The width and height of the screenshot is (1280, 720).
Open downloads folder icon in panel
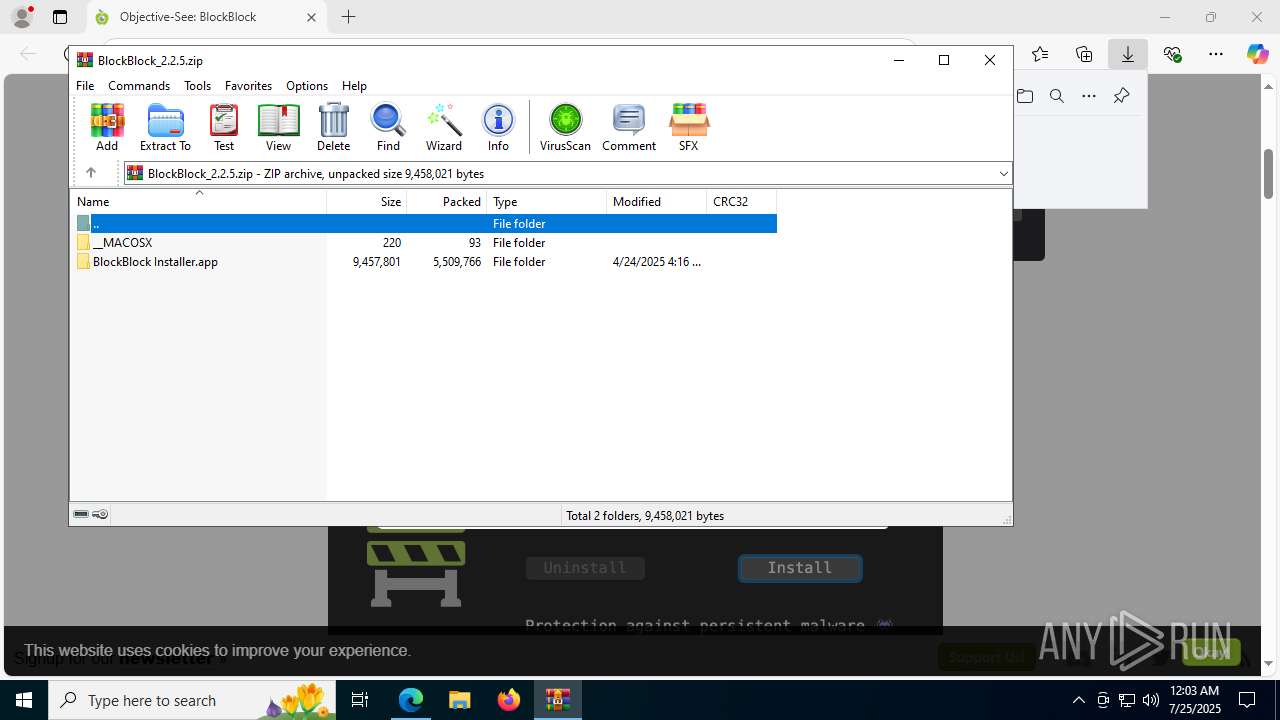click(1025, 96)
